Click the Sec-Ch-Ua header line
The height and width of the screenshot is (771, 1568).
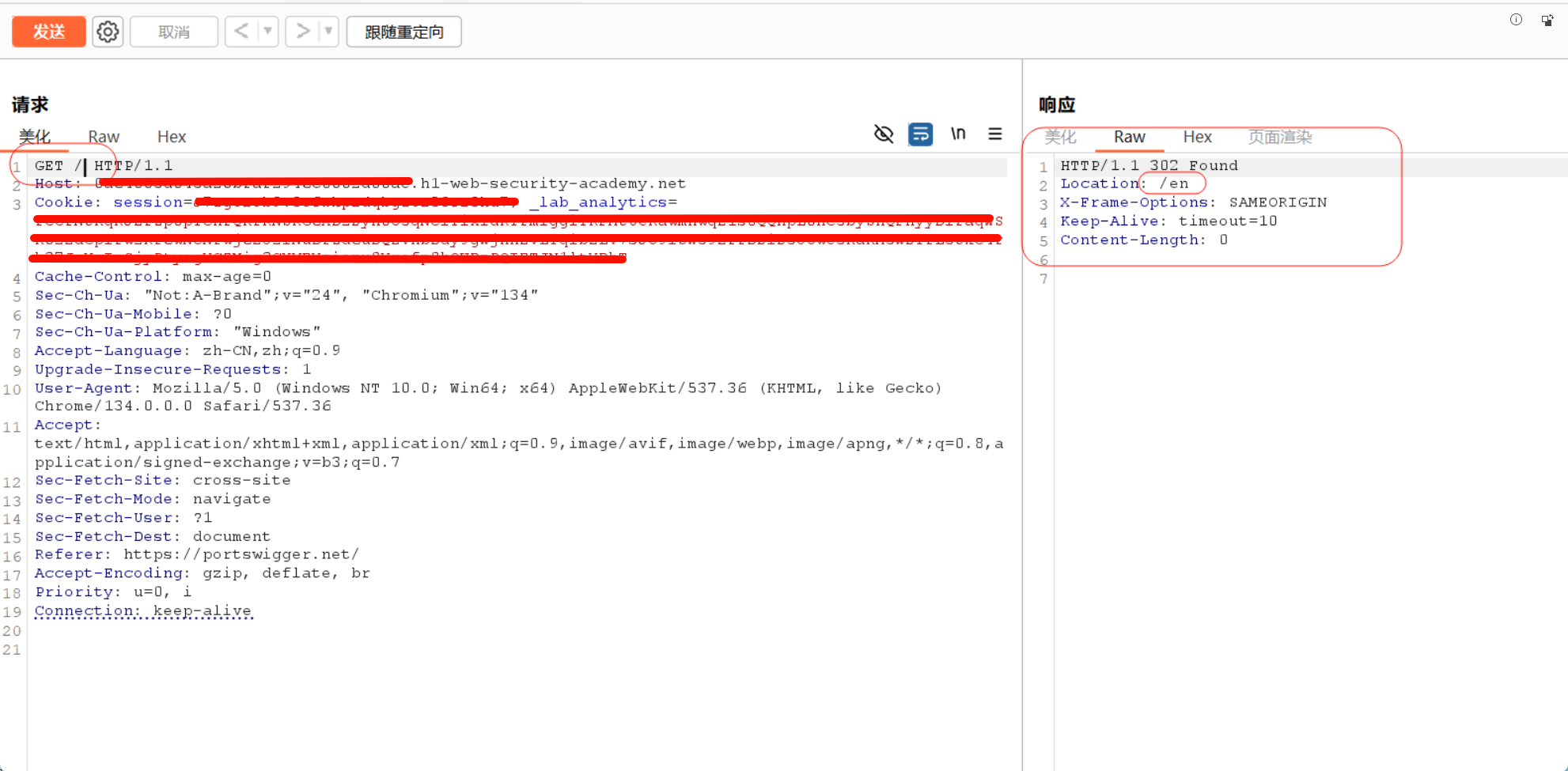[286, 296]
